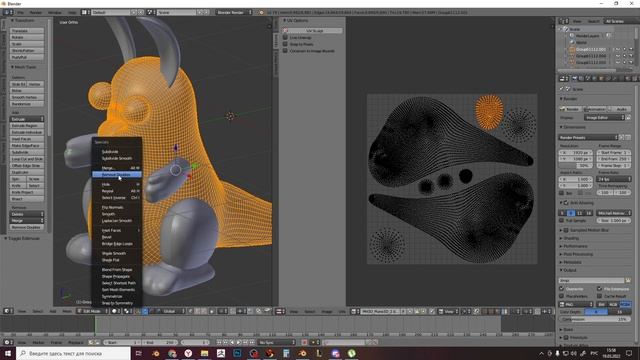The width and height of the screenshot is (640, 360).
Task: Toggle the Live Unwrap checkbox
Action: [285, 38]
